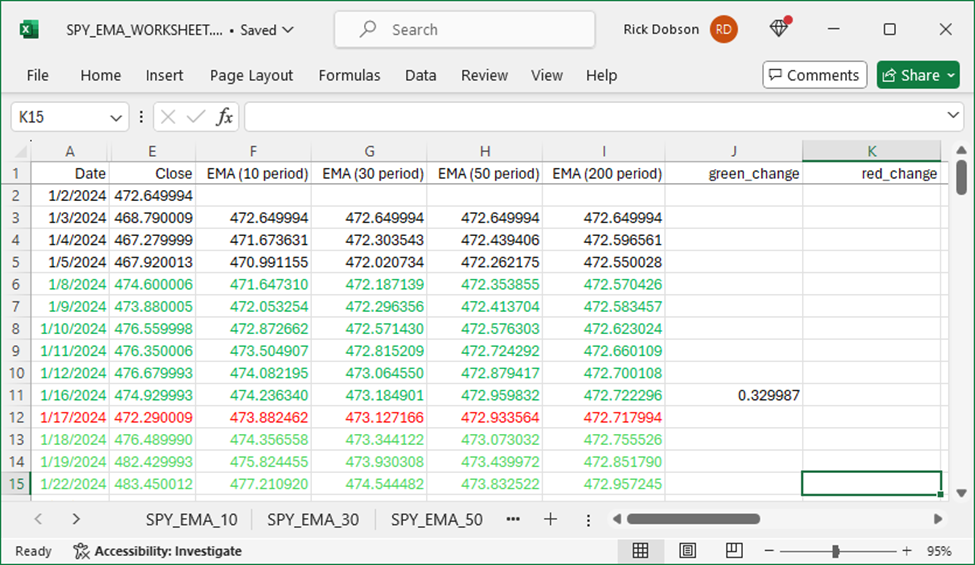Open the View ribbon tab

tap(547, 75)
